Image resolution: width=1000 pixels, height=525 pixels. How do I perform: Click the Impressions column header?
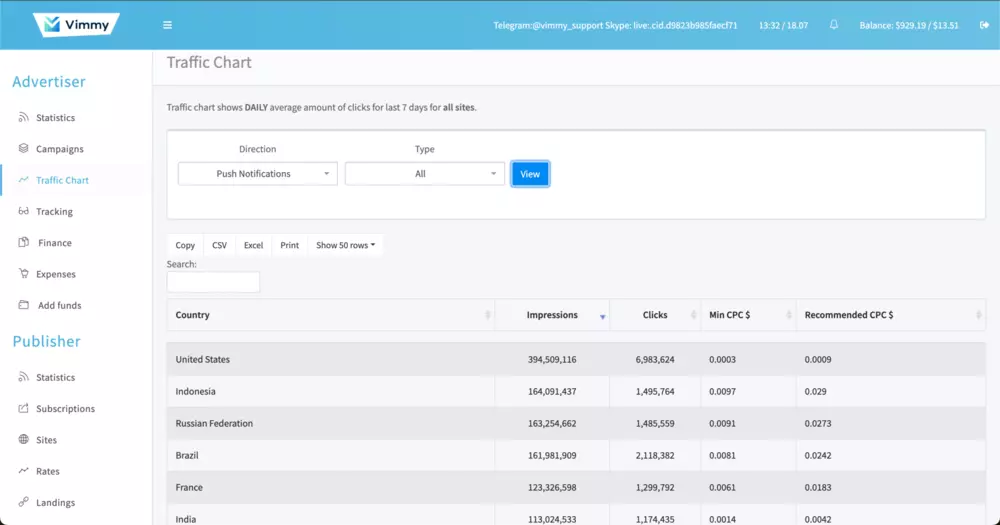click(552, 314)
